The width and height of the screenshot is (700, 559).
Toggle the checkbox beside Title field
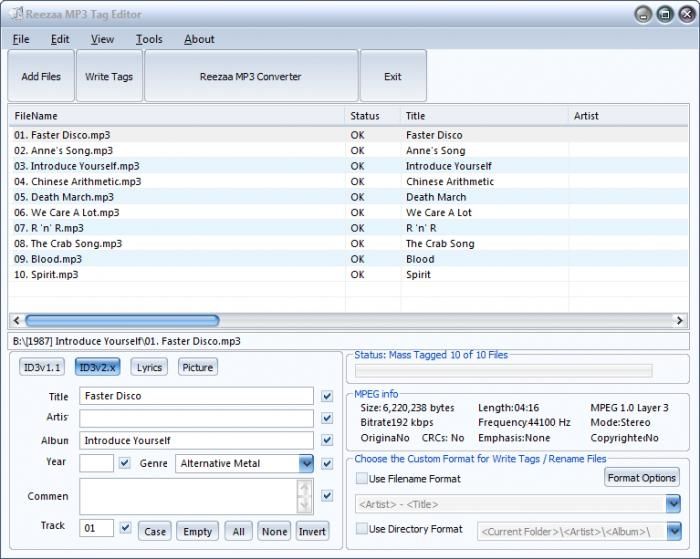[x=327, y=396]
